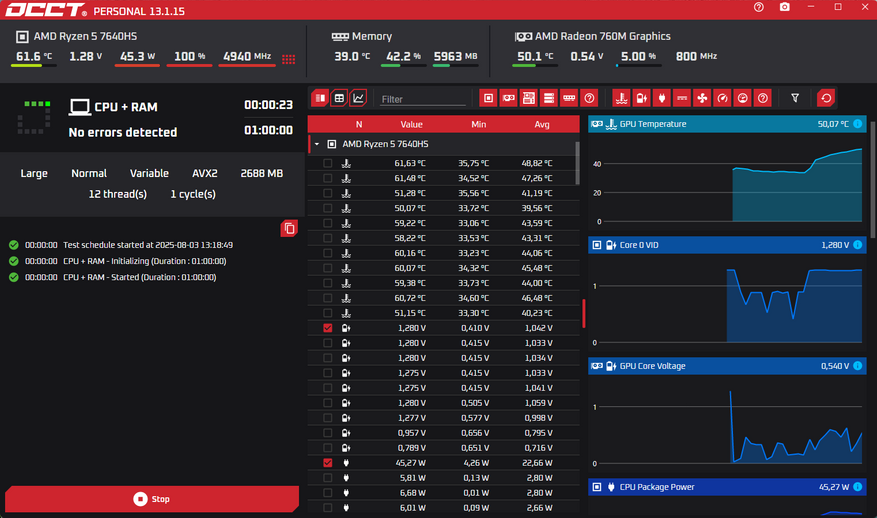This screenshot has width=877, height=518.
Task: Toggle memory module sensors filter icon
Action: tap(569, 98)
